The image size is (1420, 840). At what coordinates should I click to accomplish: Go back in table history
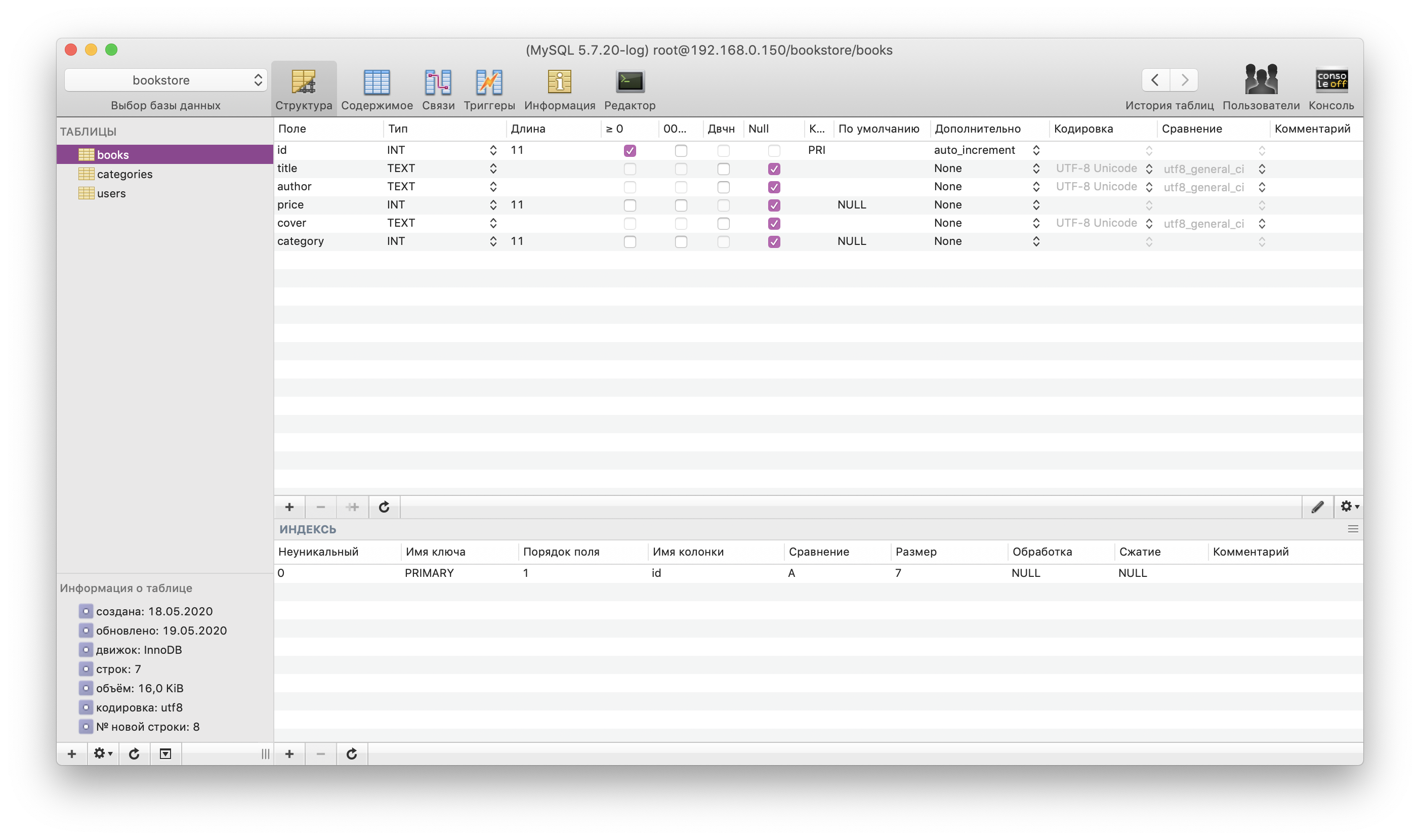(1155, 80)
